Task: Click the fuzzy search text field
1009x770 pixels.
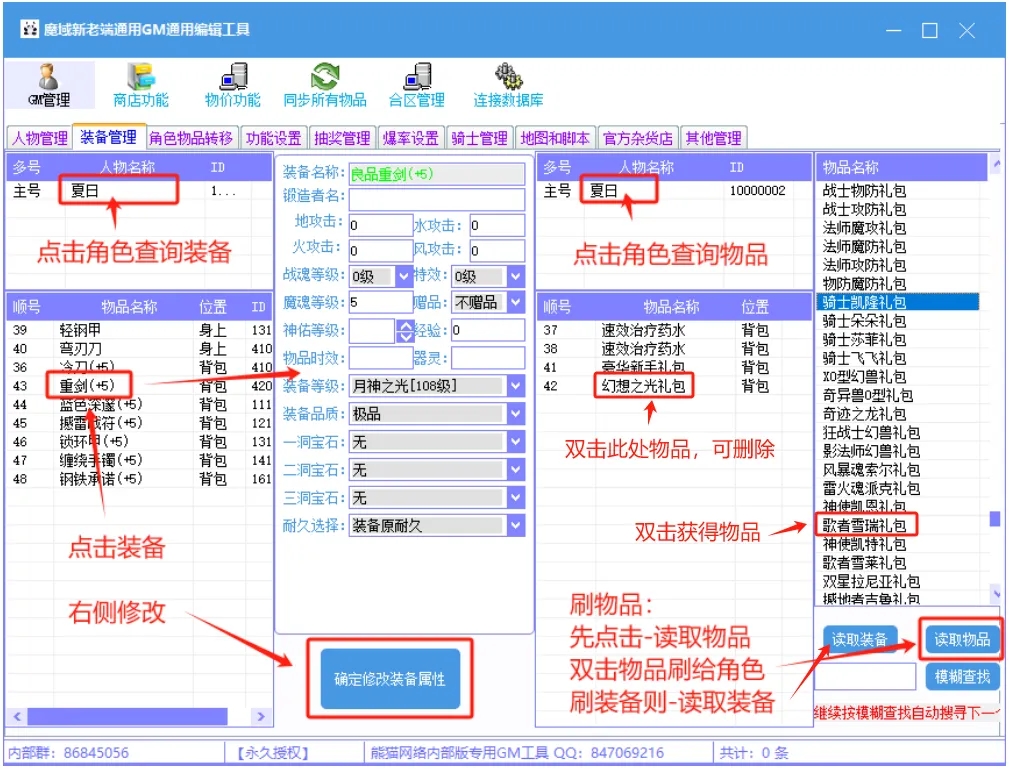Action: click(x=866, y=677)
